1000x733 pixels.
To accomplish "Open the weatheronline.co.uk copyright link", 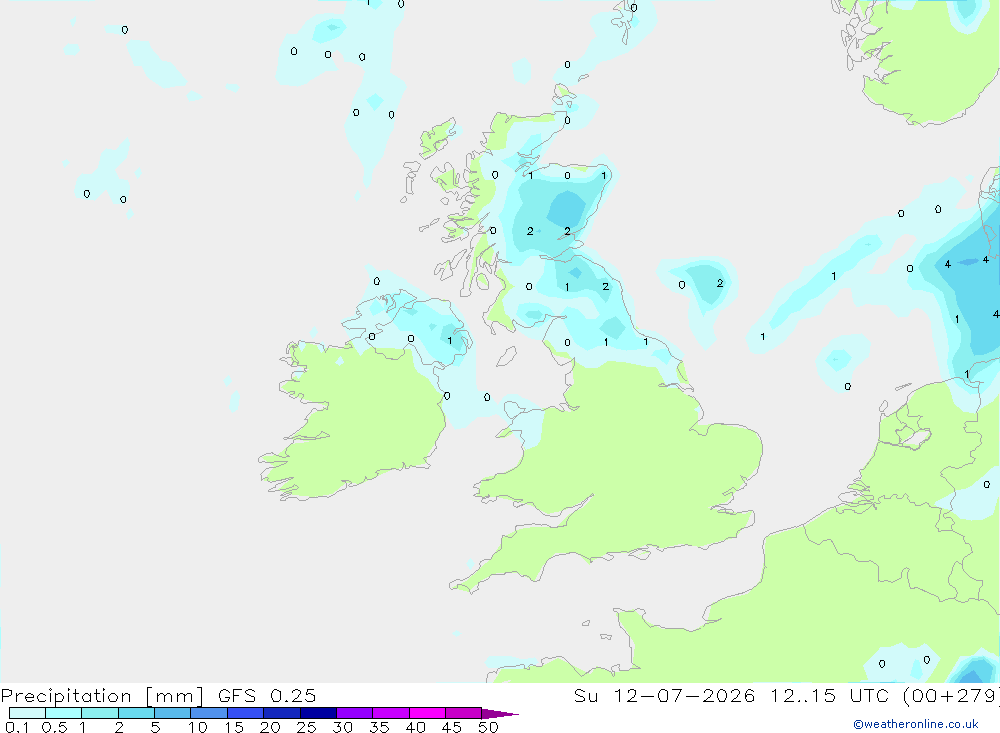I will [x=916, y=724].
